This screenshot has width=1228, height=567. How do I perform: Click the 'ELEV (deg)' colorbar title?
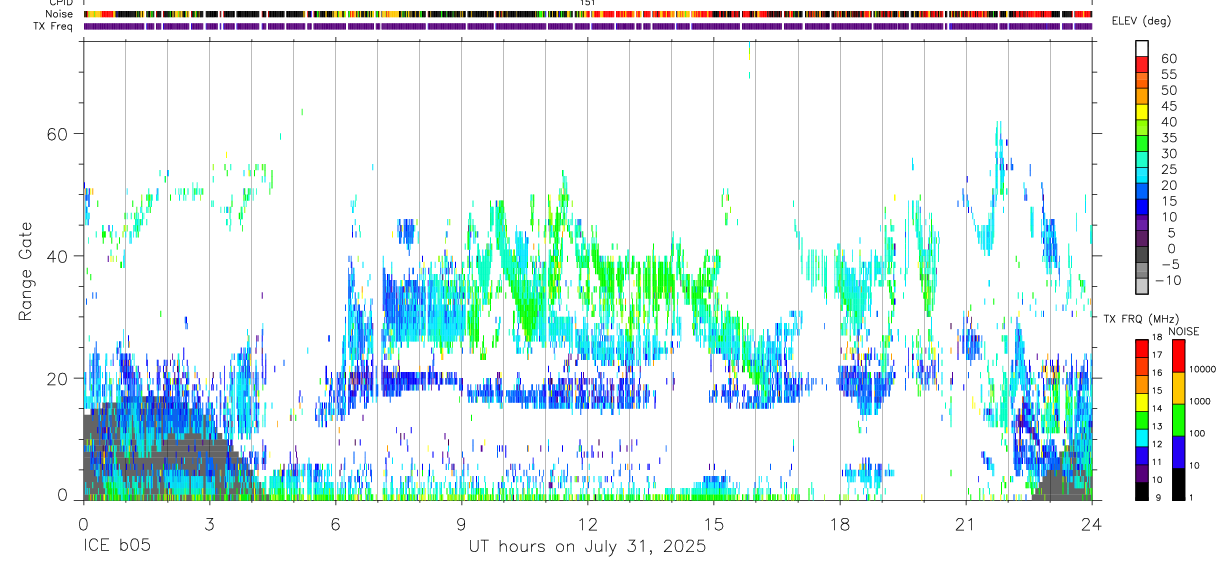point(1143,22)
